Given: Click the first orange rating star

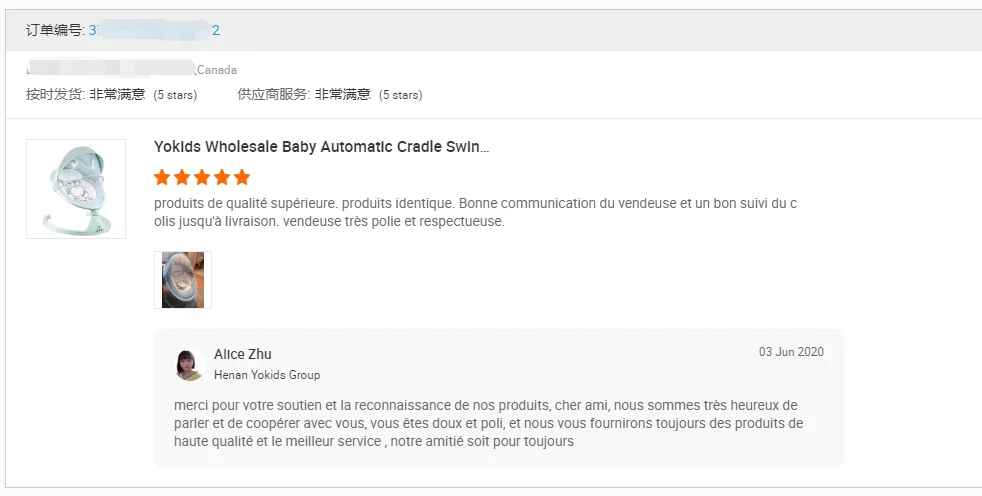Looking at the screenshot, I should 162,178.
